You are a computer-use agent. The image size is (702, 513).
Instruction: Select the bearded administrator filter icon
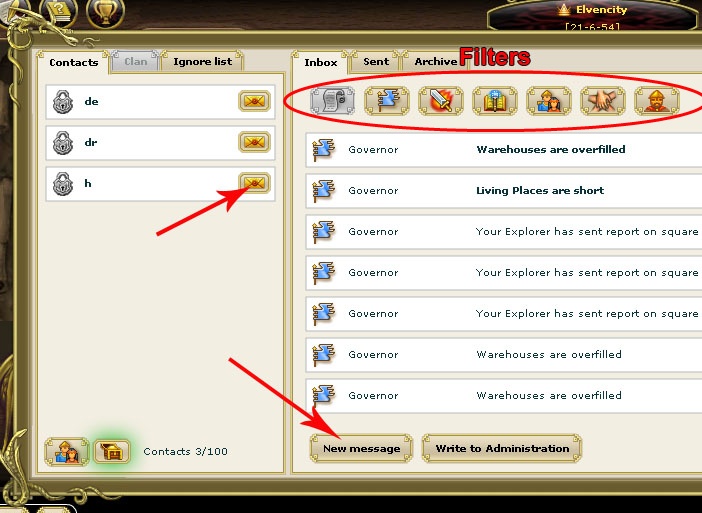(657, 101)
